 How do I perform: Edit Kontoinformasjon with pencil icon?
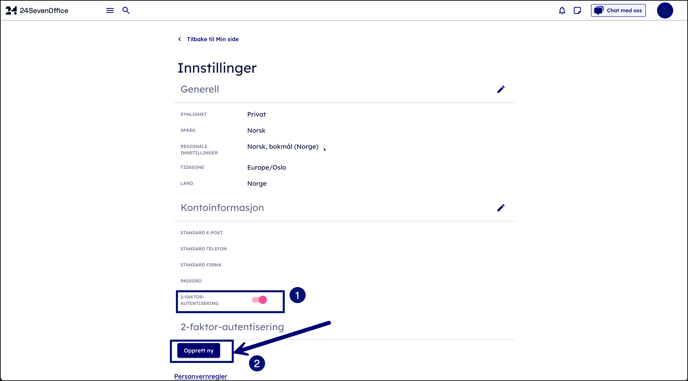(501, 208)
